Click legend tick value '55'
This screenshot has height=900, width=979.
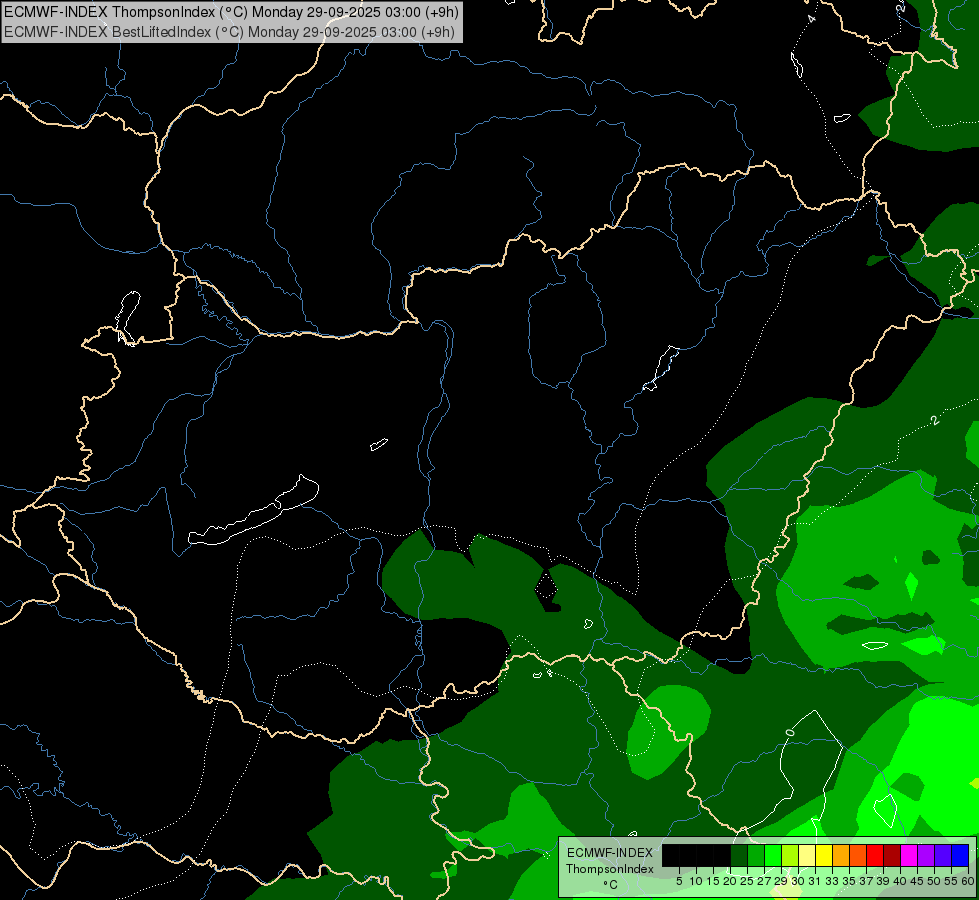click(x=951, y=881)
